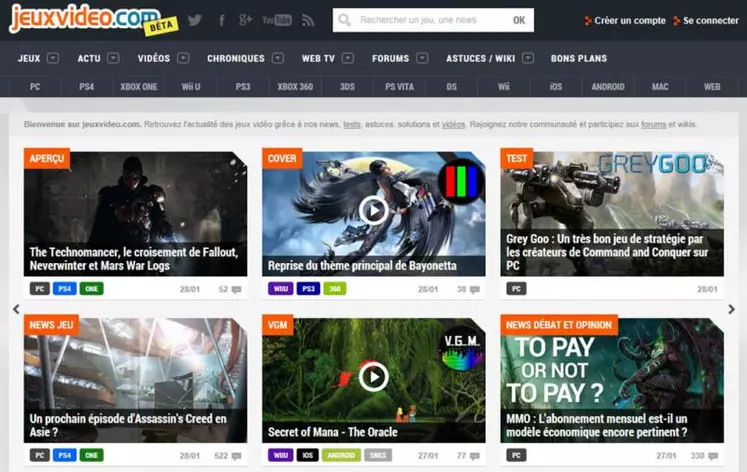Click the NEWS DÉBAT ET OPINION label
This screenshot has width=747, height=472.
pos(559,325)
